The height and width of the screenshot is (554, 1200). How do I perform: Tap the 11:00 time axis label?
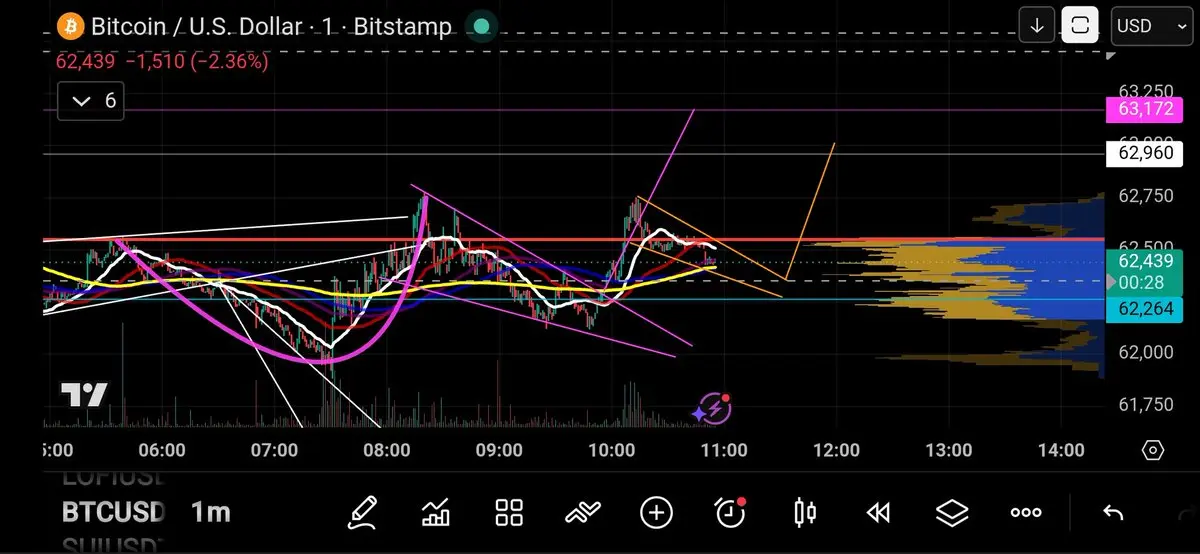[724, 451]
